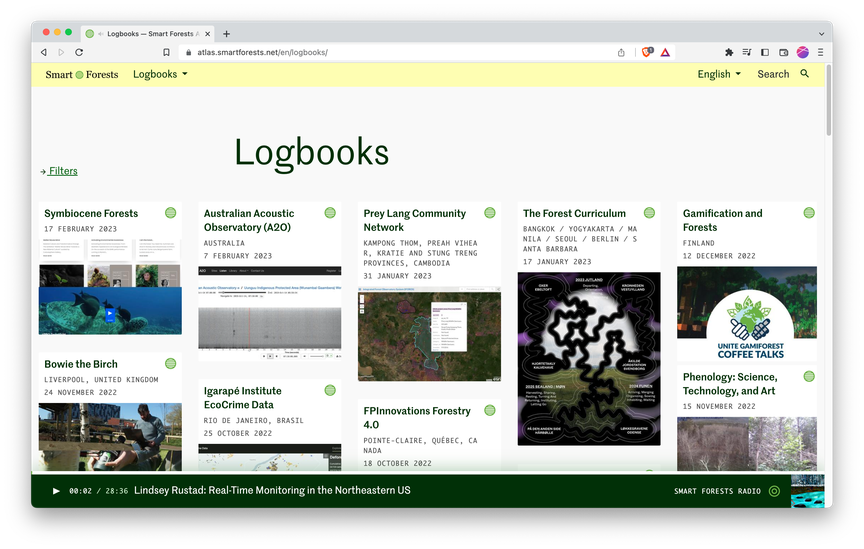This screenshot has height=549, width=864.
Task: Click green icon on Phenology card
Action: (x=809, y=376)
